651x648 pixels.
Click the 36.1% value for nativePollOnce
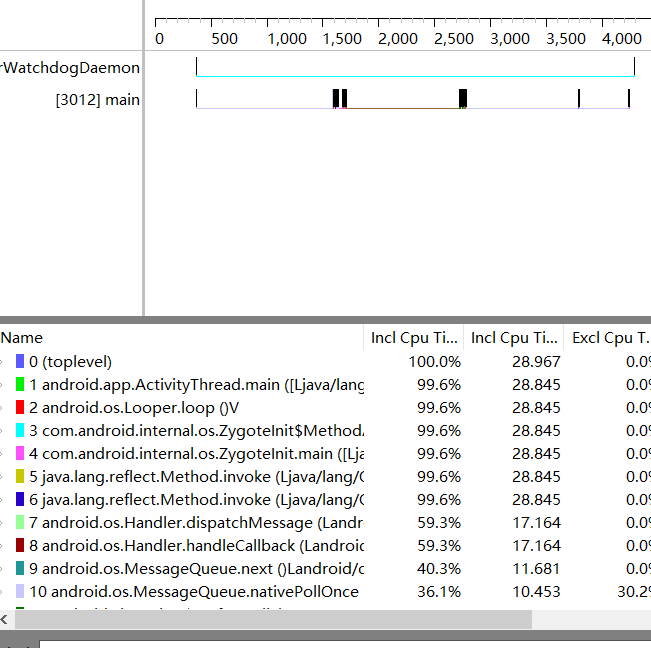(x=439, y=592)
